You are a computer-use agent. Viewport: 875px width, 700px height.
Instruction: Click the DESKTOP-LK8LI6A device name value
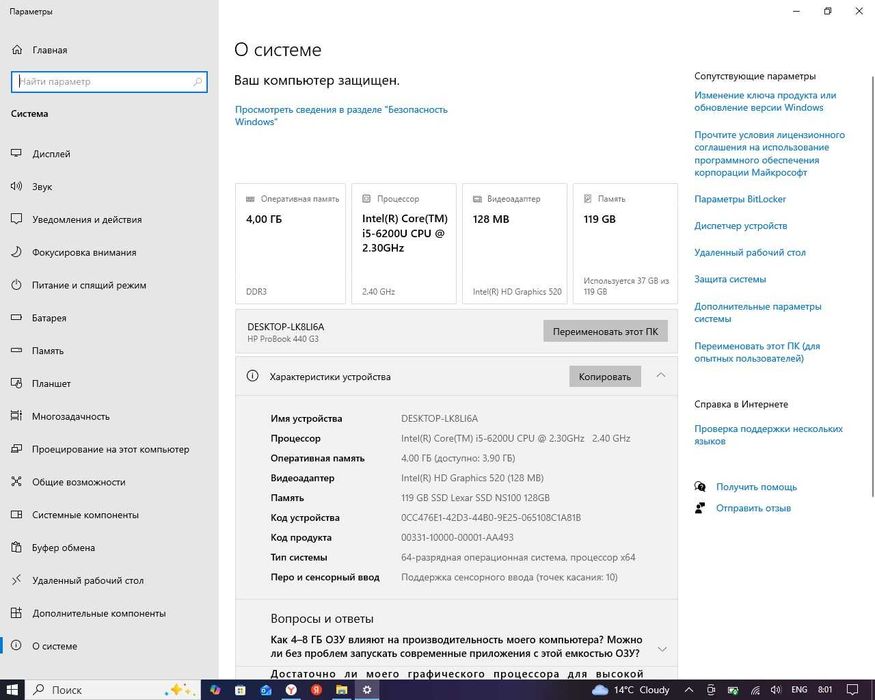point(439,419)
